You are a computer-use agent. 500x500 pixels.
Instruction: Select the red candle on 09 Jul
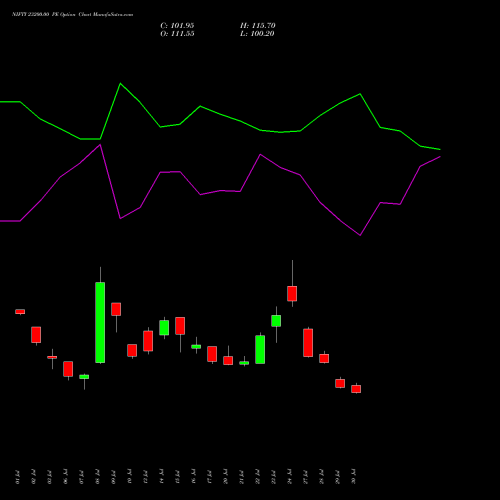pos(116,309)
